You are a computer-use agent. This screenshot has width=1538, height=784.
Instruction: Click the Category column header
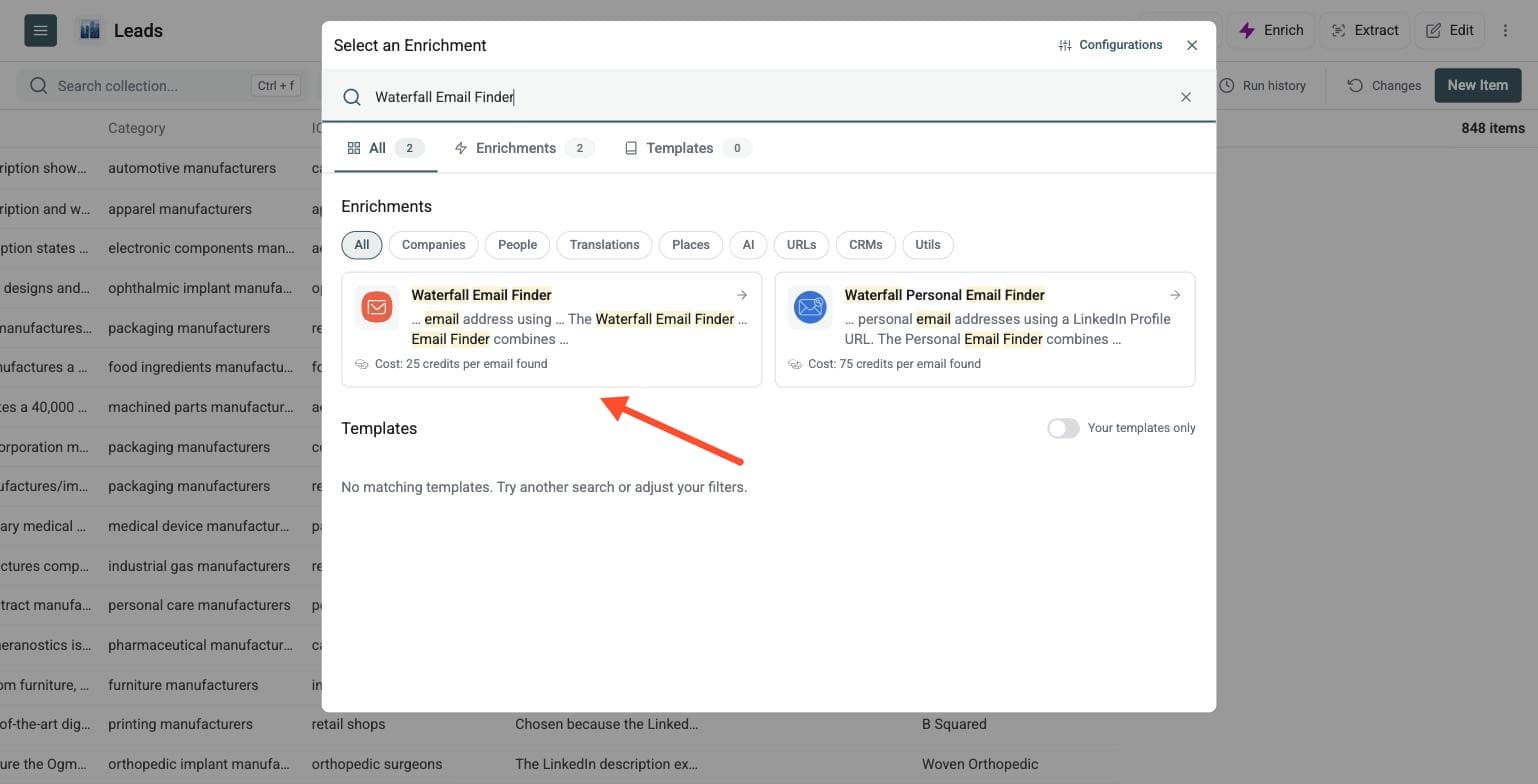tap(137, 128)
